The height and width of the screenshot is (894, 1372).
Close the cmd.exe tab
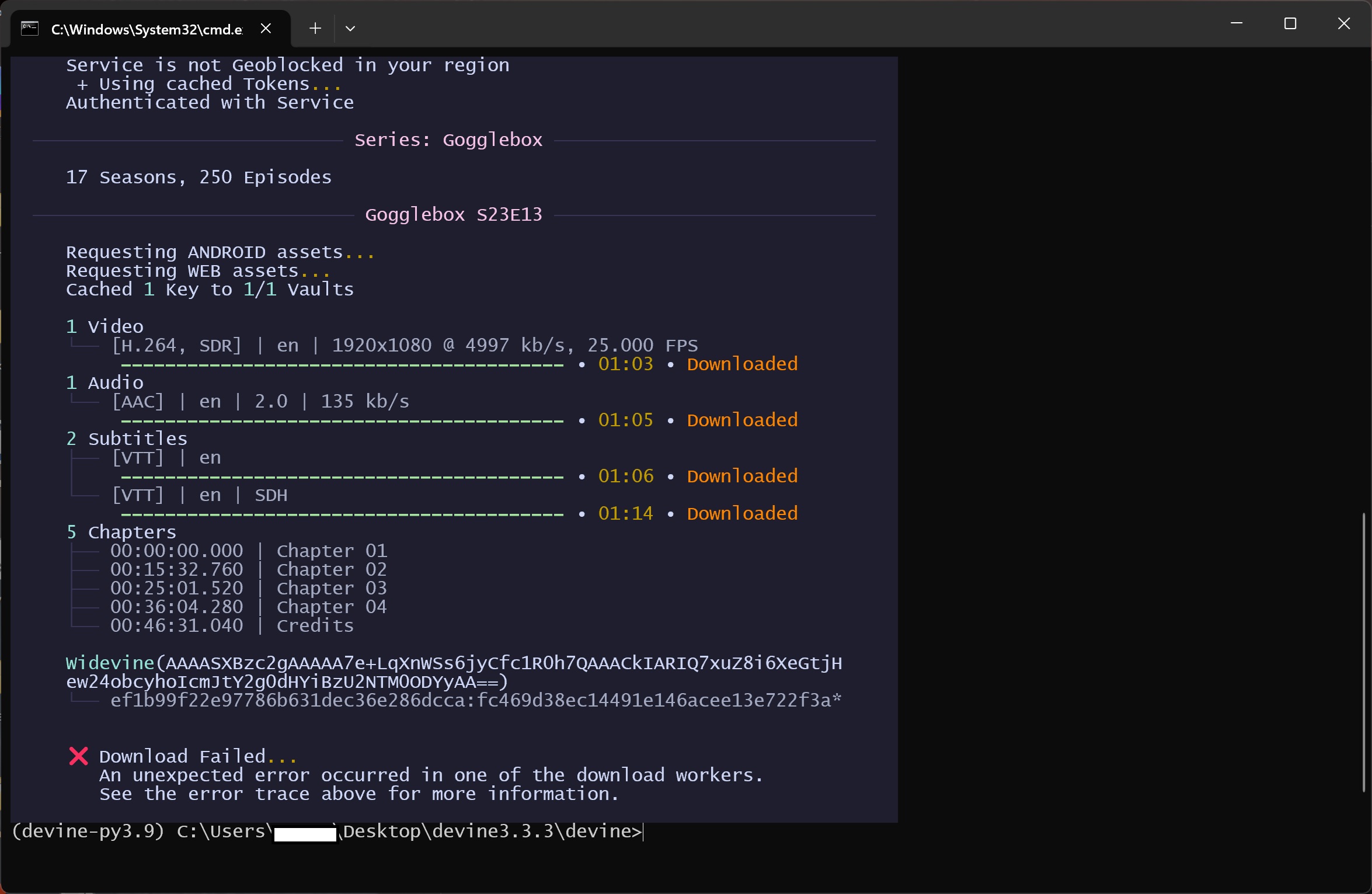pyautogui.click(x=266, y=29)
